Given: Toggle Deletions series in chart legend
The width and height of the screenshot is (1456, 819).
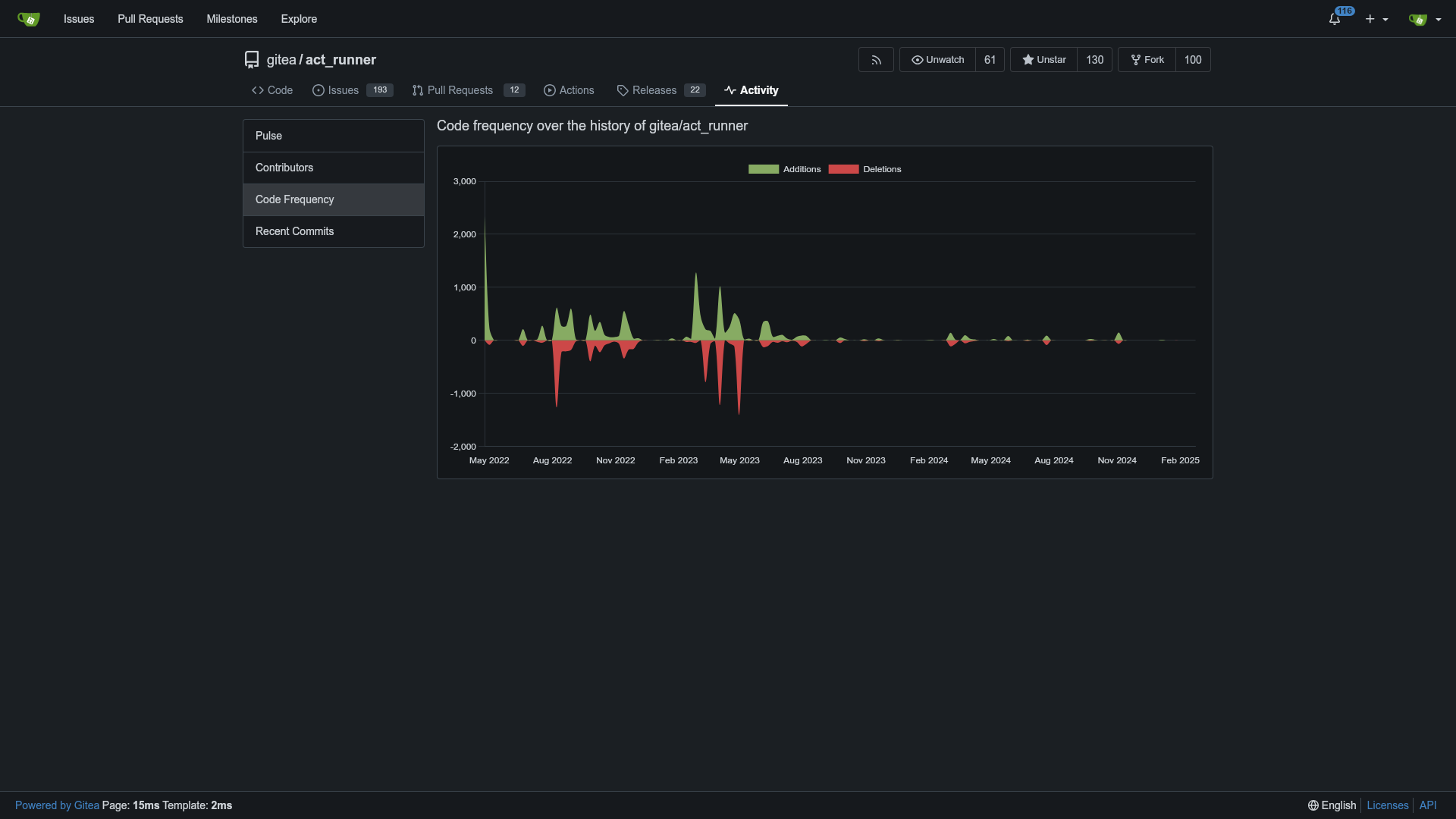Looking at the screenshot, I should point(865,169).
